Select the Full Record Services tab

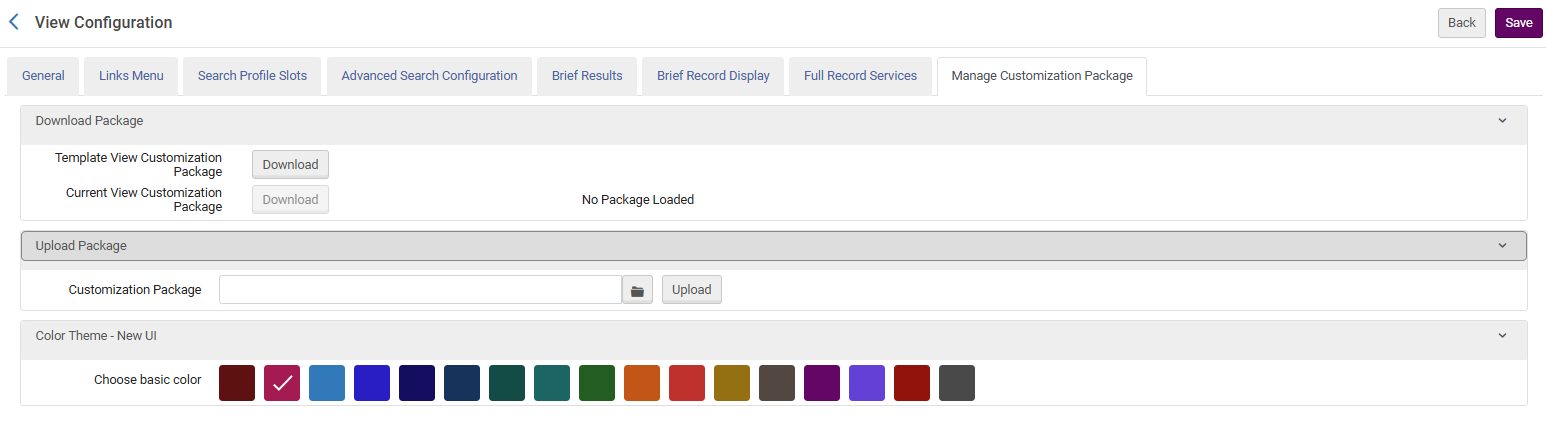tap(860, 76)
